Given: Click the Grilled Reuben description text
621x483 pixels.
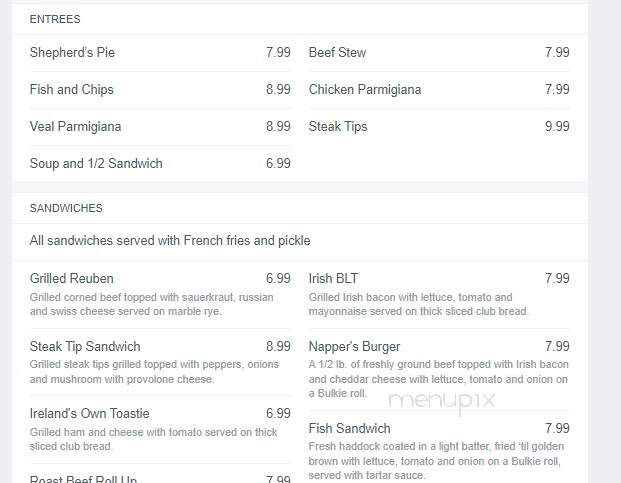Looking at the screenshot, I should coord(152,304).
